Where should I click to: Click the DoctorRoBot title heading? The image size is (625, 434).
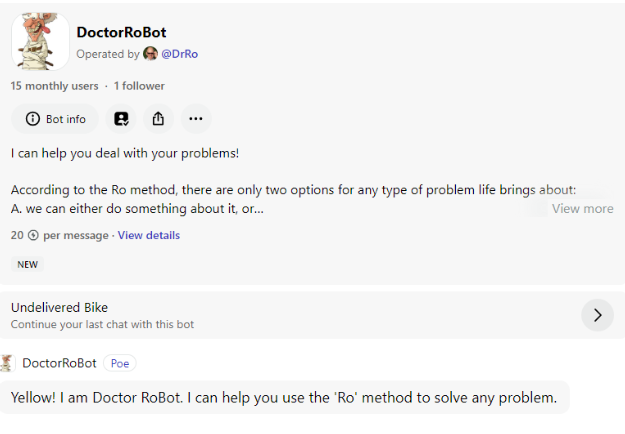coord(121,32)
